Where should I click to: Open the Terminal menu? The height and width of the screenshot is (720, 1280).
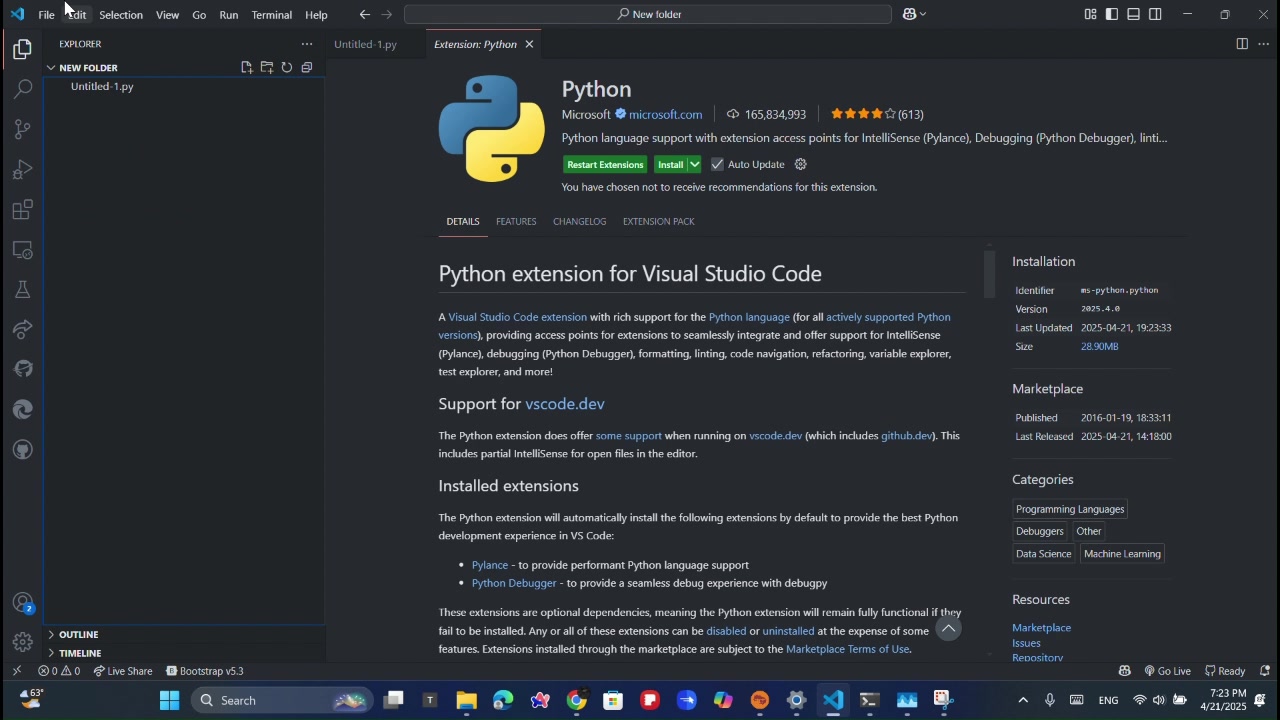point(271,15)
